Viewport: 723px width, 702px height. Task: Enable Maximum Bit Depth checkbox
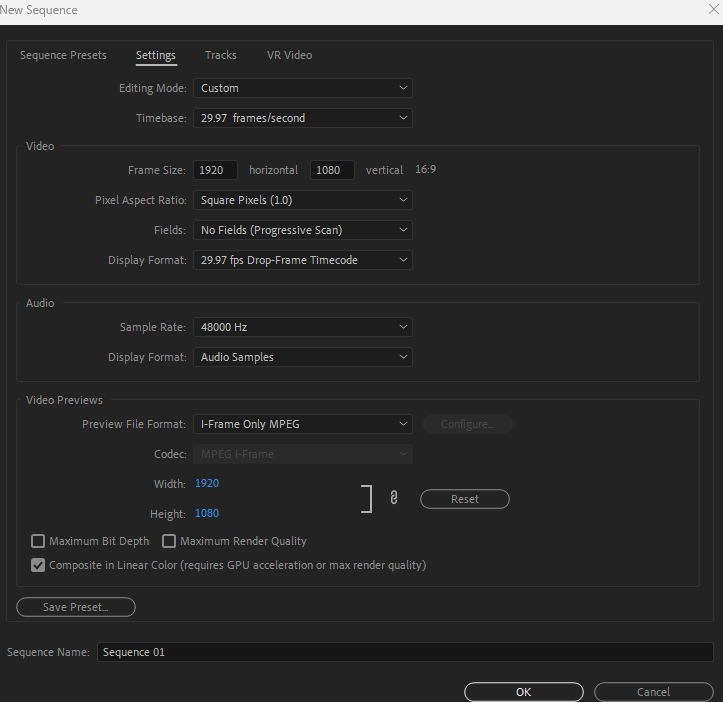[x=38, y=541]
